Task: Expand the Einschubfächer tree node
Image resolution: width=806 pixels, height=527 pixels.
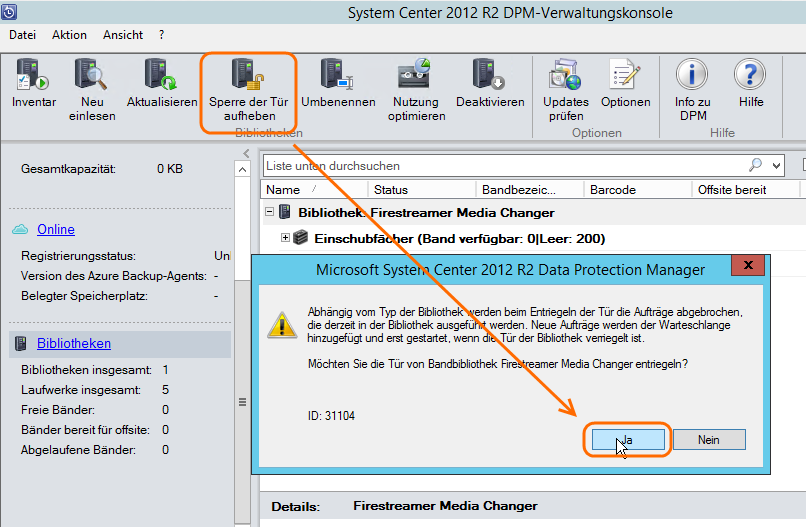Action: click(286, 238)
